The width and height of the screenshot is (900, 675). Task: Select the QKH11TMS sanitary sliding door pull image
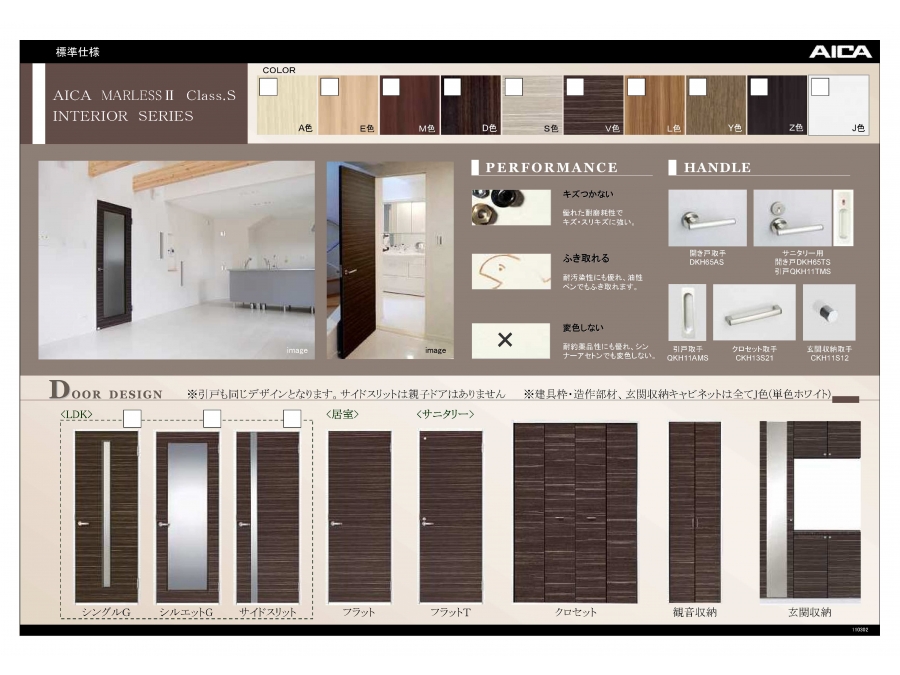(843, 218)
